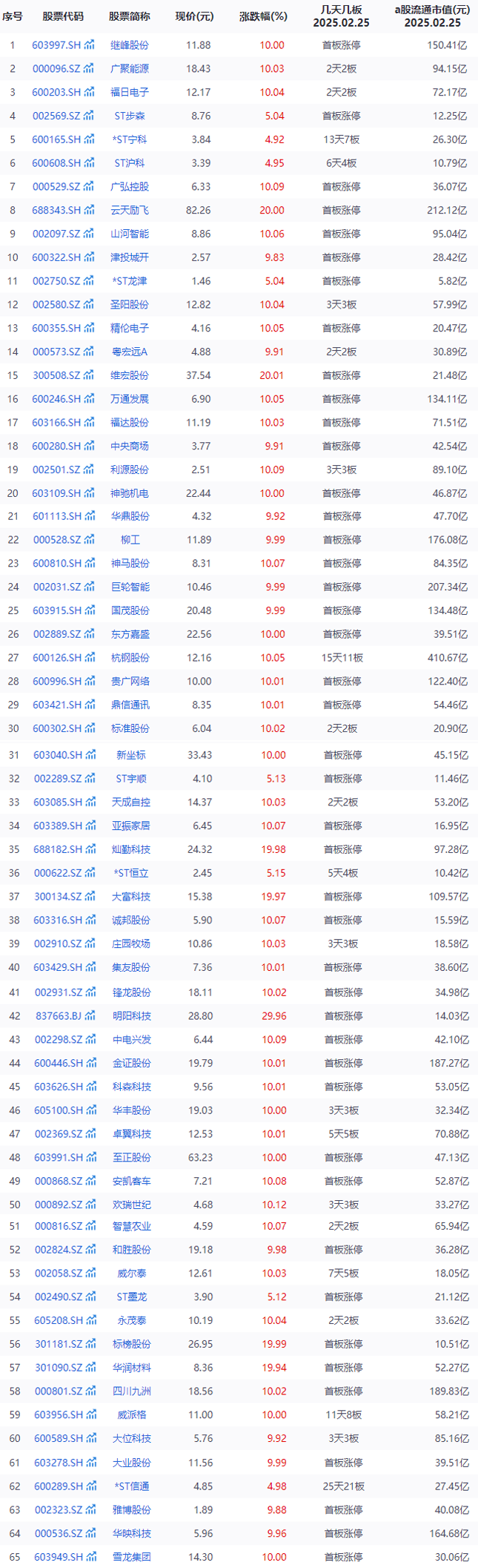Click the 29.96 change percentage
478x1568 pixels.
pos(273,1016)
